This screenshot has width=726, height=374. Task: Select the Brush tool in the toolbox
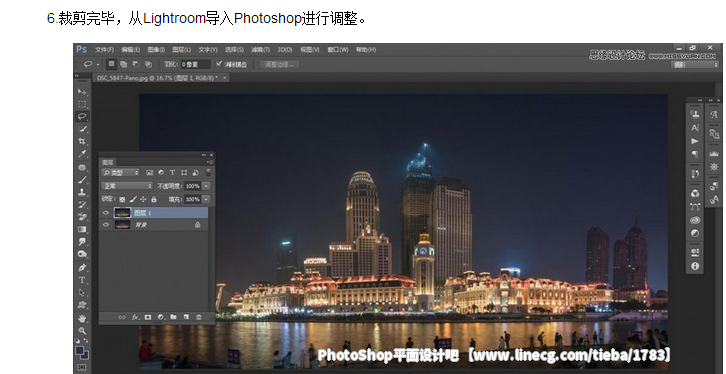(x=82, y=180)
